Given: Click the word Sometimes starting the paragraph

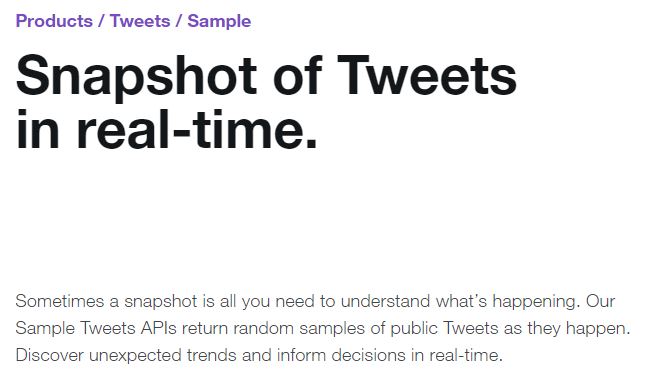Looking at the screenshot, I should click(x=60, y=301).
